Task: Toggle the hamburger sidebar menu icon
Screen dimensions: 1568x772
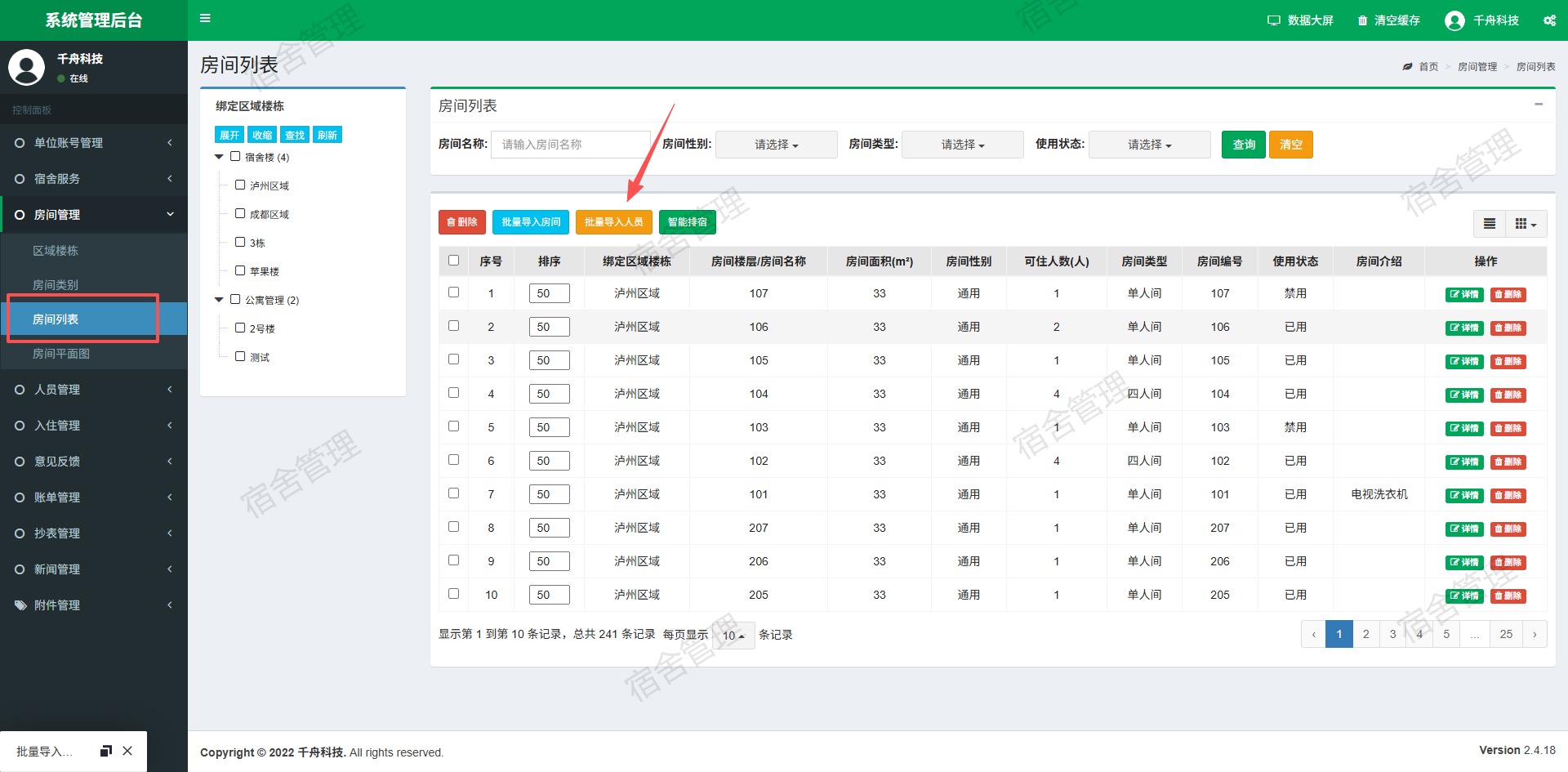Action: tap(205, 18)
